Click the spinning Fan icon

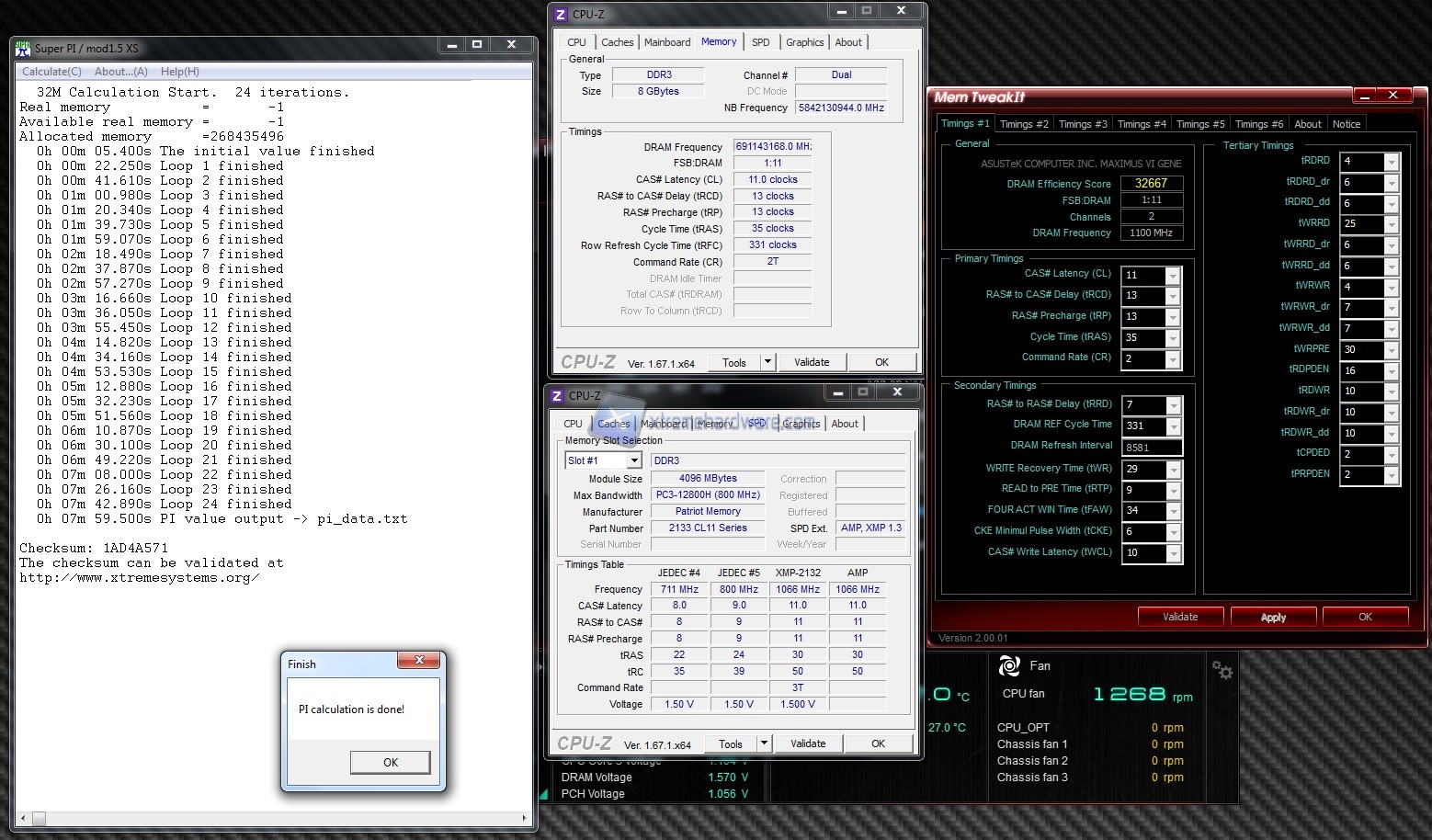click(1009, 665)
